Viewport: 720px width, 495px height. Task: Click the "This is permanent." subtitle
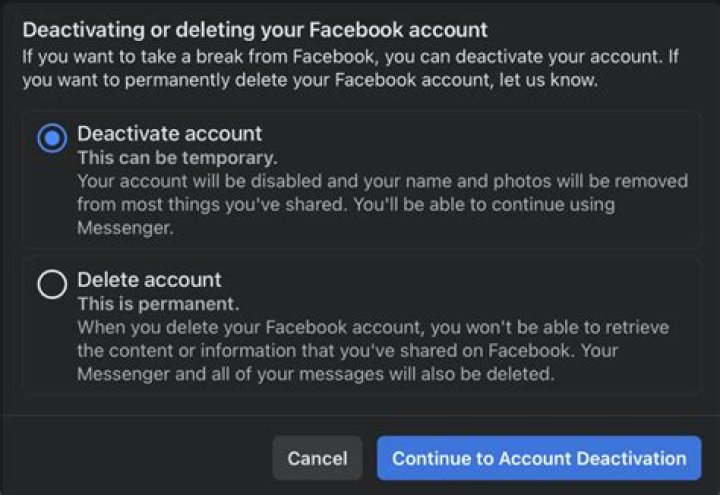(159, 305)
